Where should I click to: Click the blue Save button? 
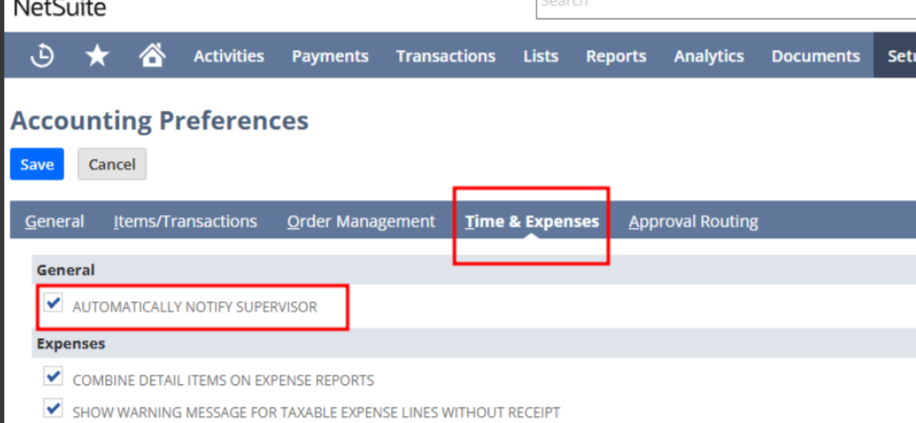click(x=37, y=164)
